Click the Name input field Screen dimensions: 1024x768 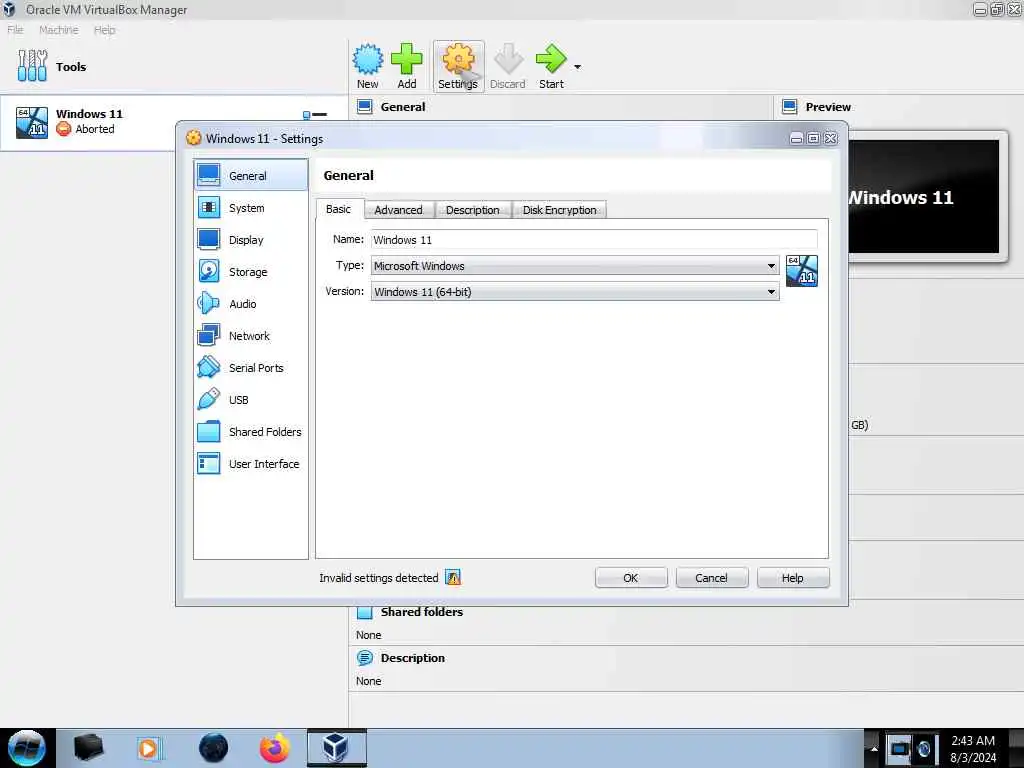594,240
